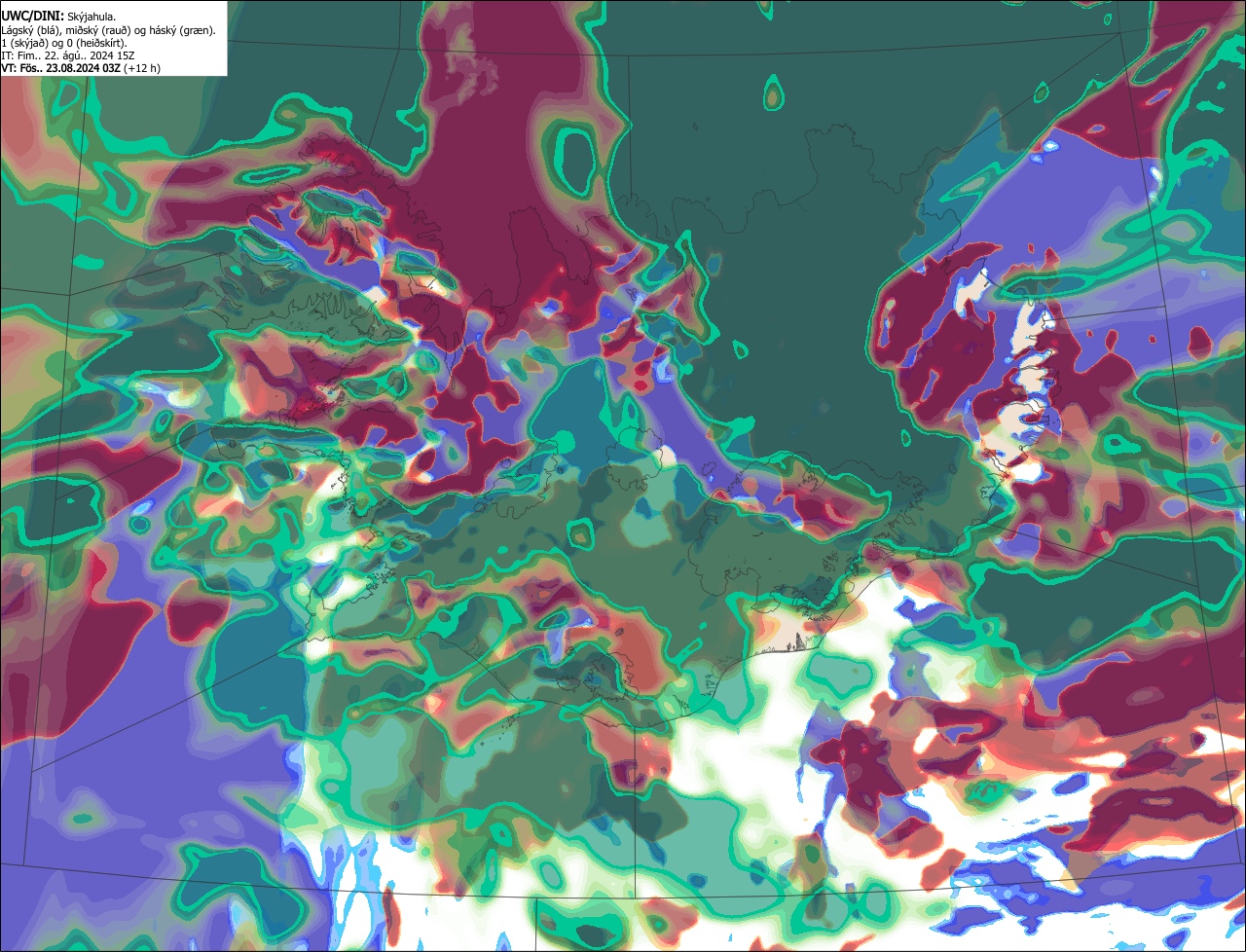
Task: Select the 'IT: Fim.. 22. ágú.. 2024 15Z' line
Action: 69,56
